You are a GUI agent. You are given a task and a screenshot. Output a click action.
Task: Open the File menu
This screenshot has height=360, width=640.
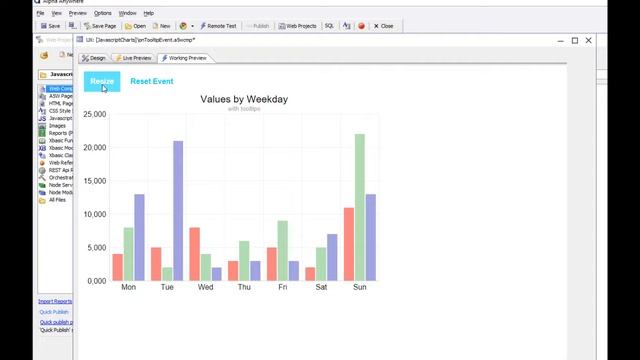[x=40, y=13]
